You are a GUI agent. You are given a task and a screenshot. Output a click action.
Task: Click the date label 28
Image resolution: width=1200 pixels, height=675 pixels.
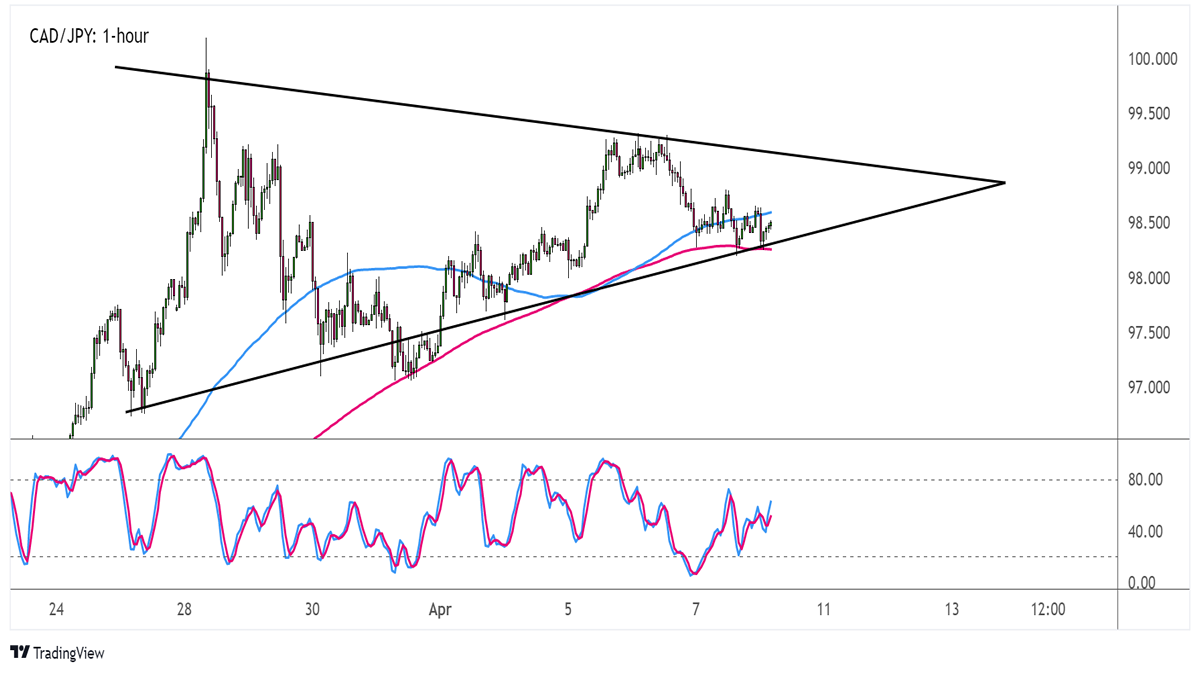pyautogui.click(x=184, y=609)
